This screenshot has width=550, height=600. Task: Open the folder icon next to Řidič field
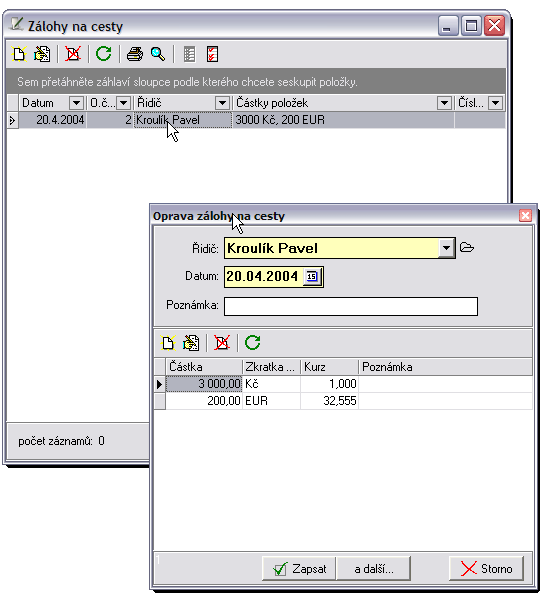point(467,248)
